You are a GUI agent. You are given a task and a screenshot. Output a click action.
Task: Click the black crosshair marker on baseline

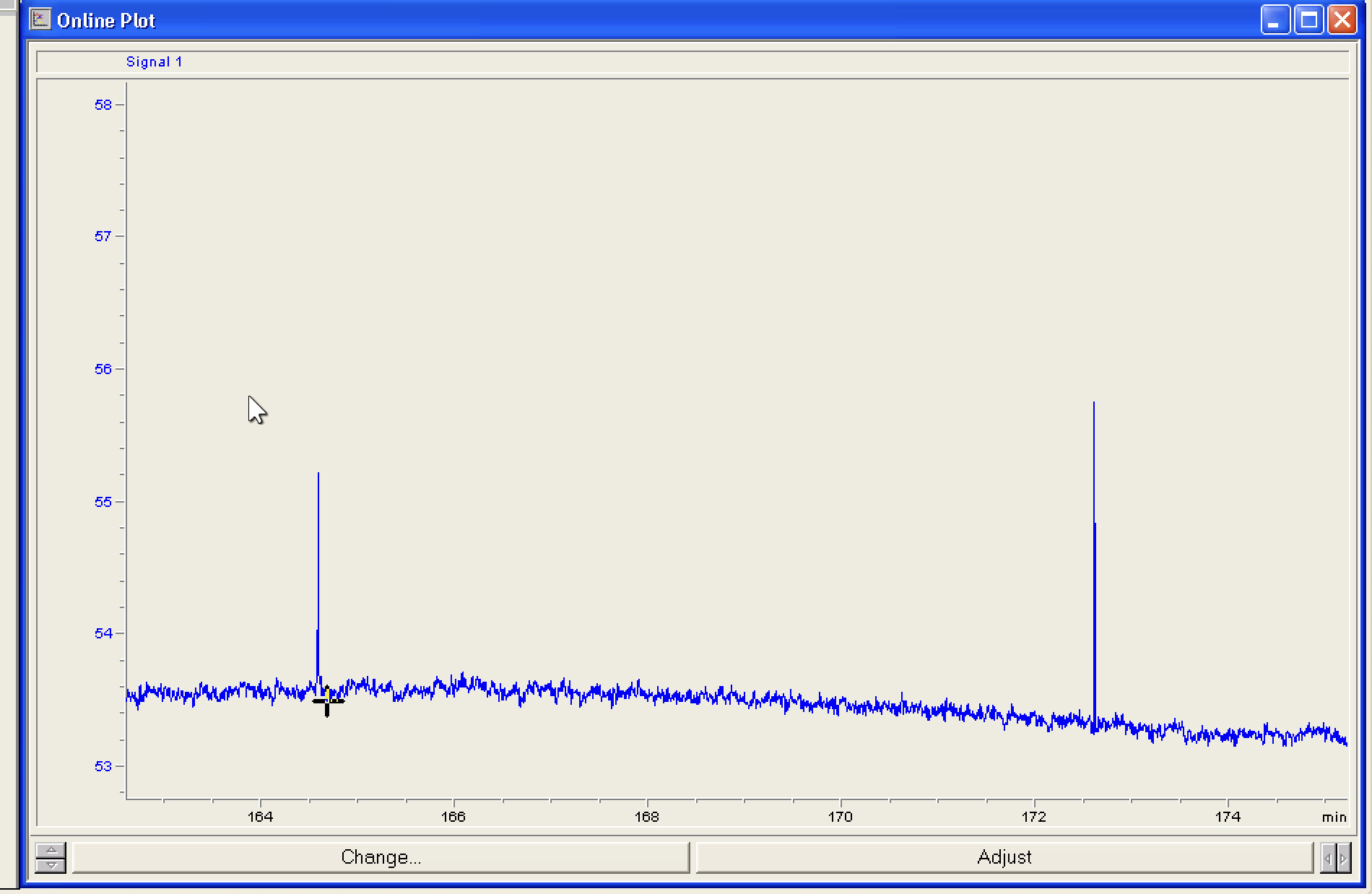(327, 700)
